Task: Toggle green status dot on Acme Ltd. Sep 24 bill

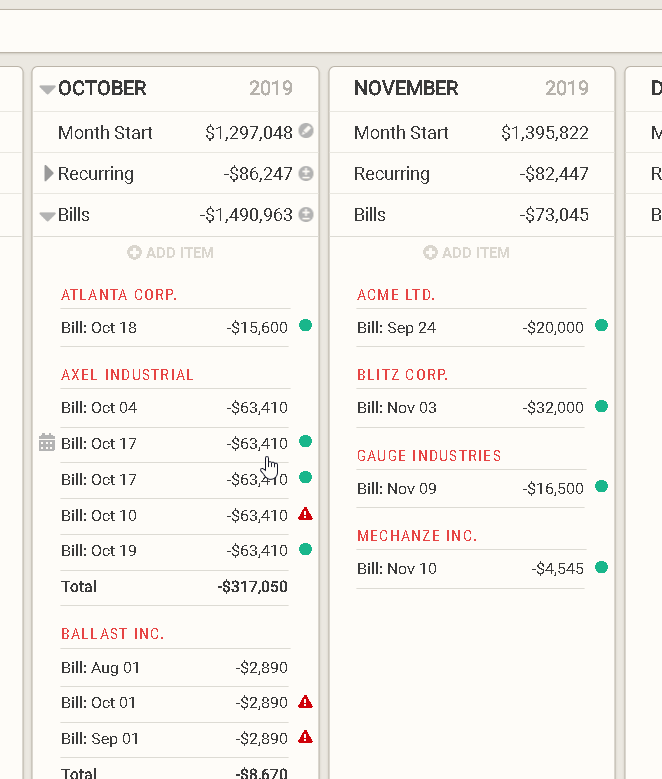Action: 601,326
